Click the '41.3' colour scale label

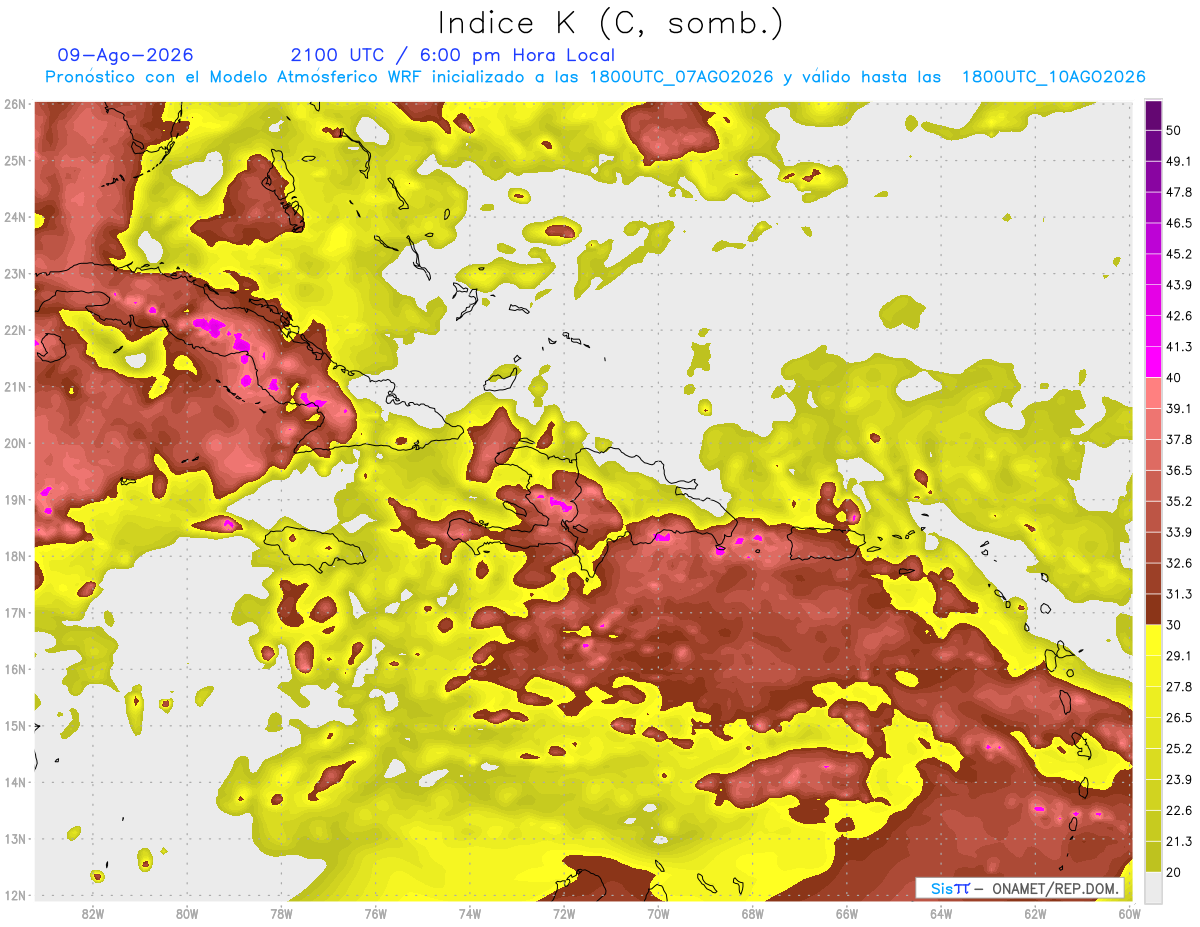[1179, 346]
